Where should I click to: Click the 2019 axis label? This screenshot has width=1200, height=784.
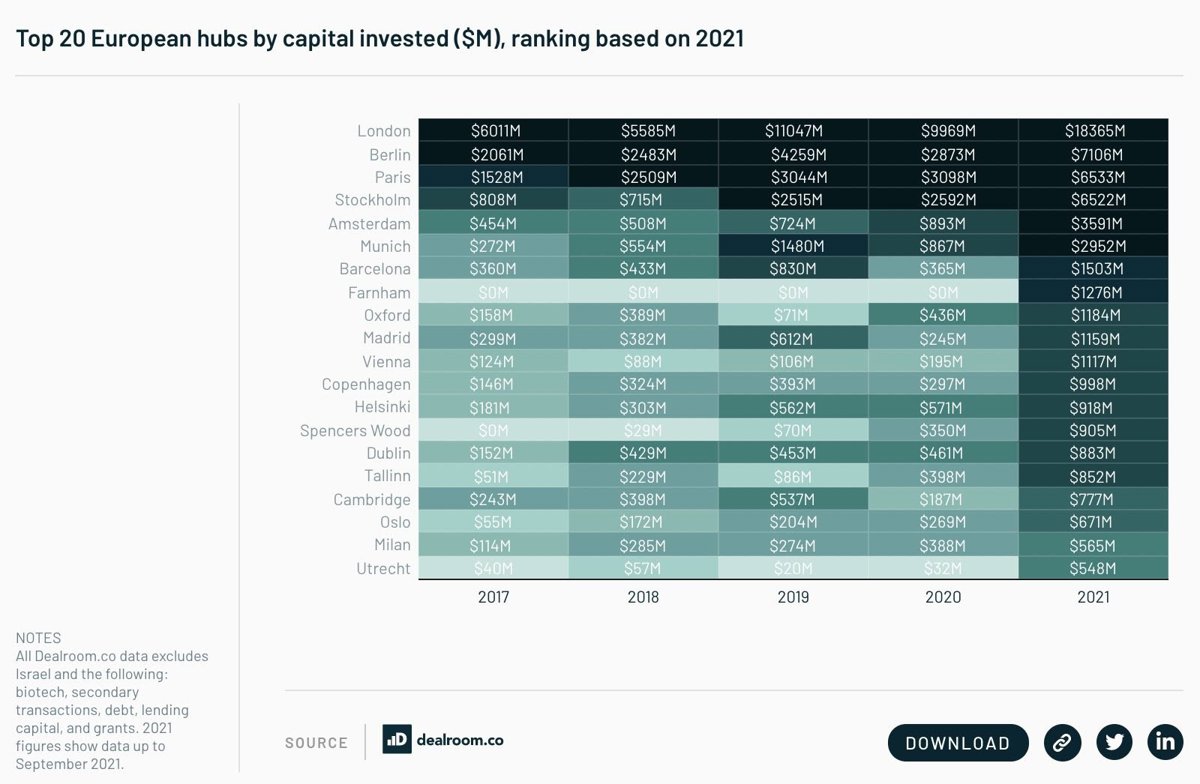click(x=793, y=597)
